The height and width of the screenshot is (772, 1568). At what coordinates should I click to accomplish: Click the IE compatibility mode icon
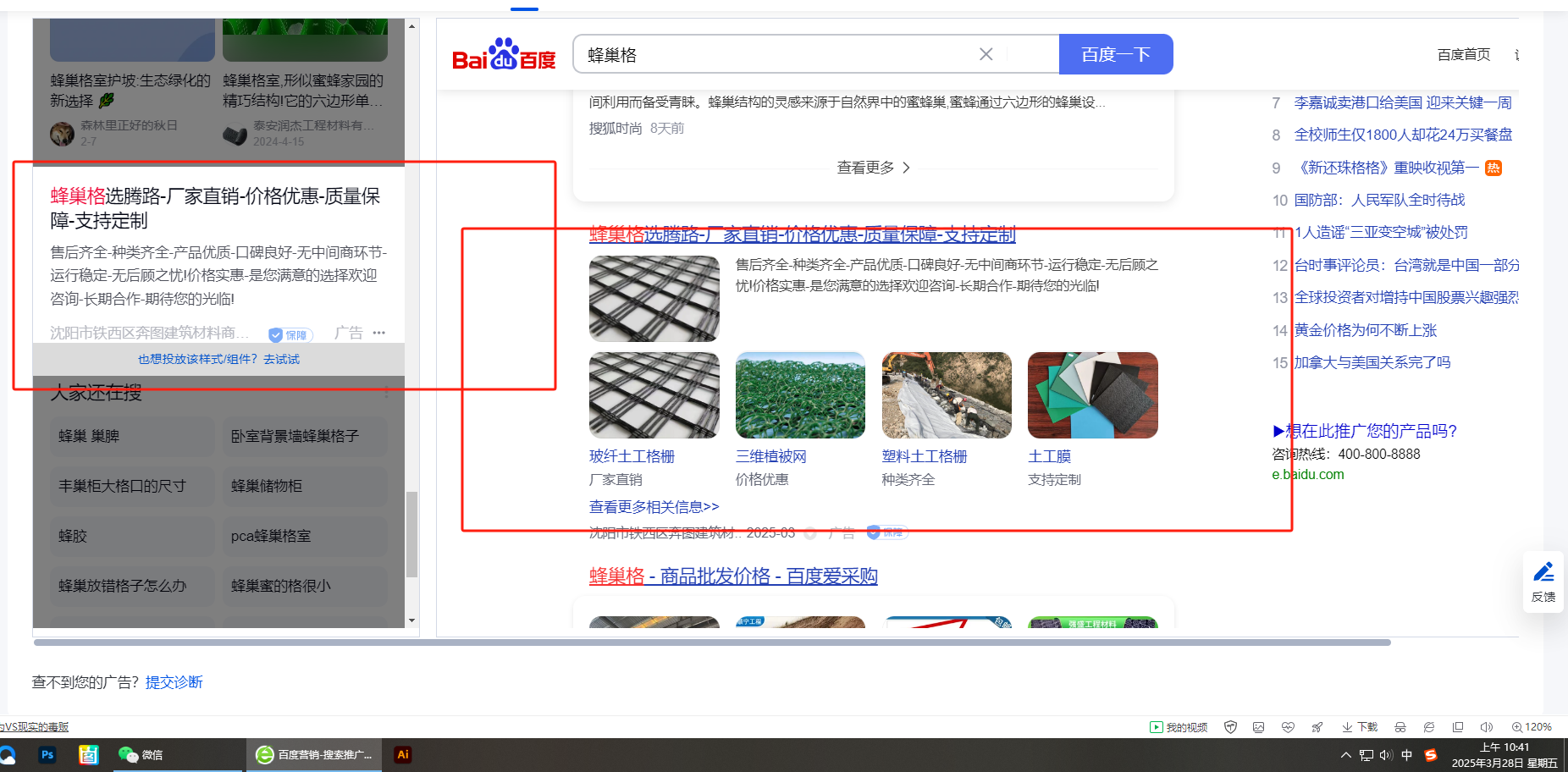point(1429,727)
